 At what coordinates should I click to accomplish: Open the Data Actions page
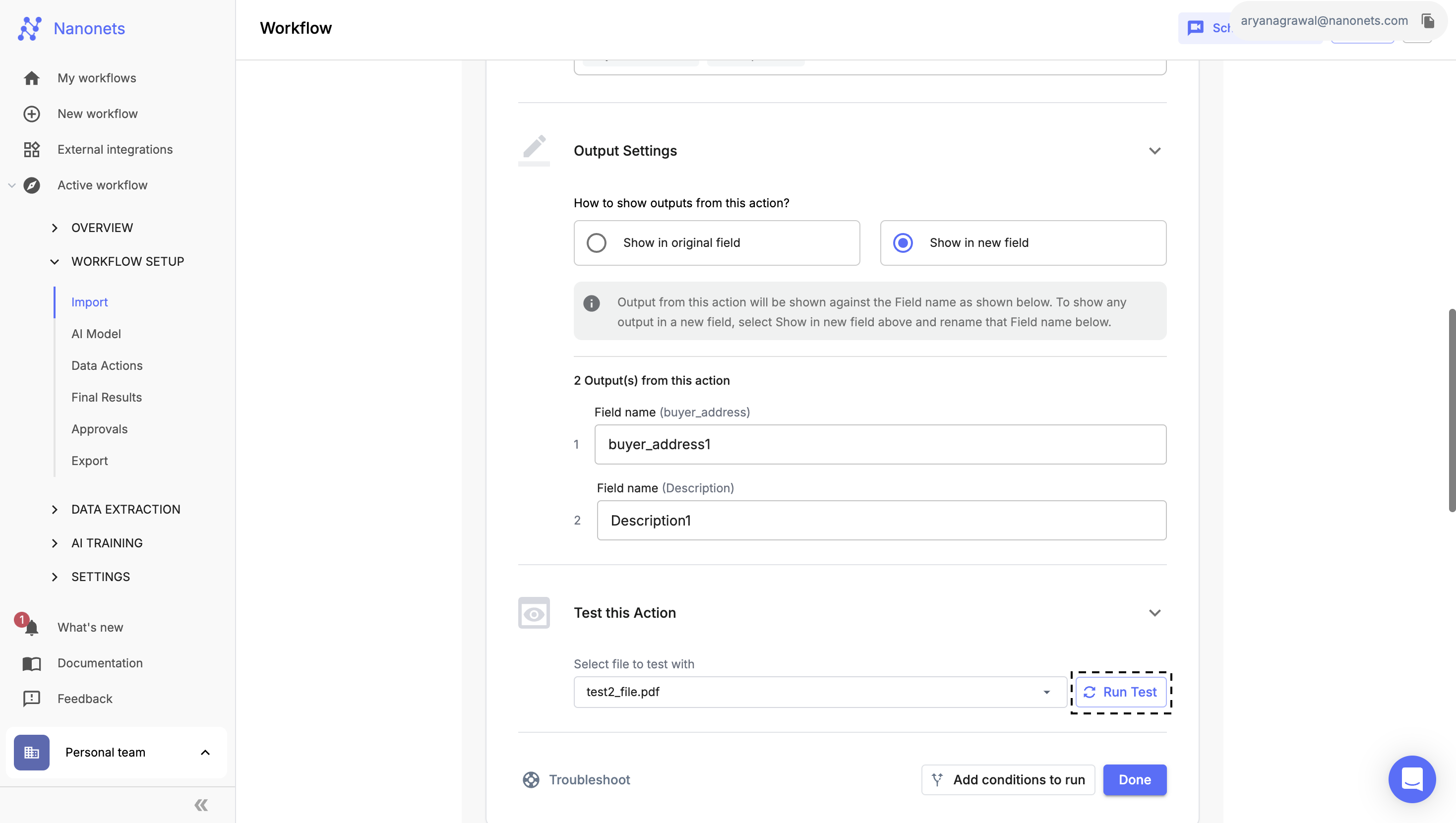pyautogui.click(x=107, y=366)
